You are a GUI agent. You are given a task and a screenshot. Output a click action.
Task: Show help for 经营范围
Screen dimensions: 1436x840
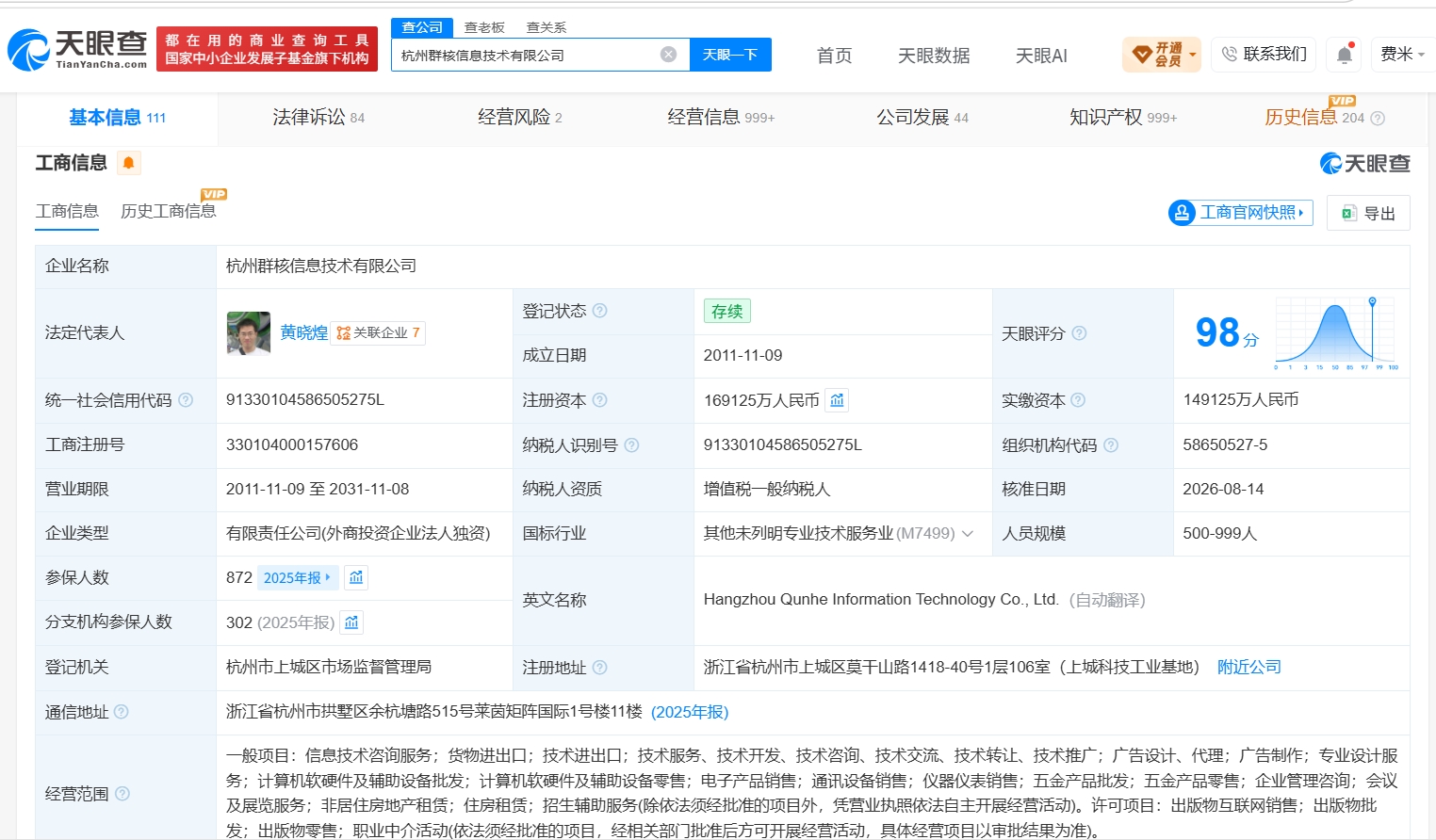(122, 794)
